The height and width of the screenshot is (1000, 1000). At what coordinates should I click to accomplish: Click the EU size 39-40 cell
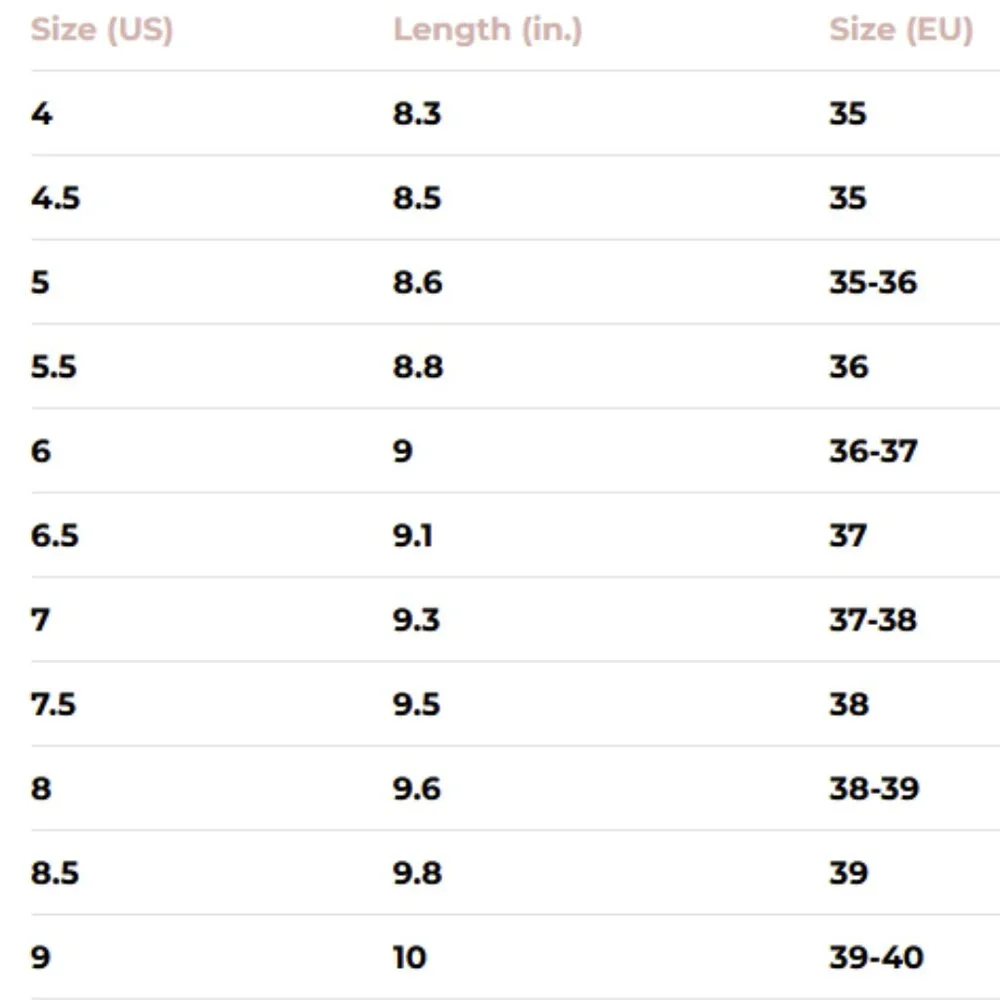876,957
